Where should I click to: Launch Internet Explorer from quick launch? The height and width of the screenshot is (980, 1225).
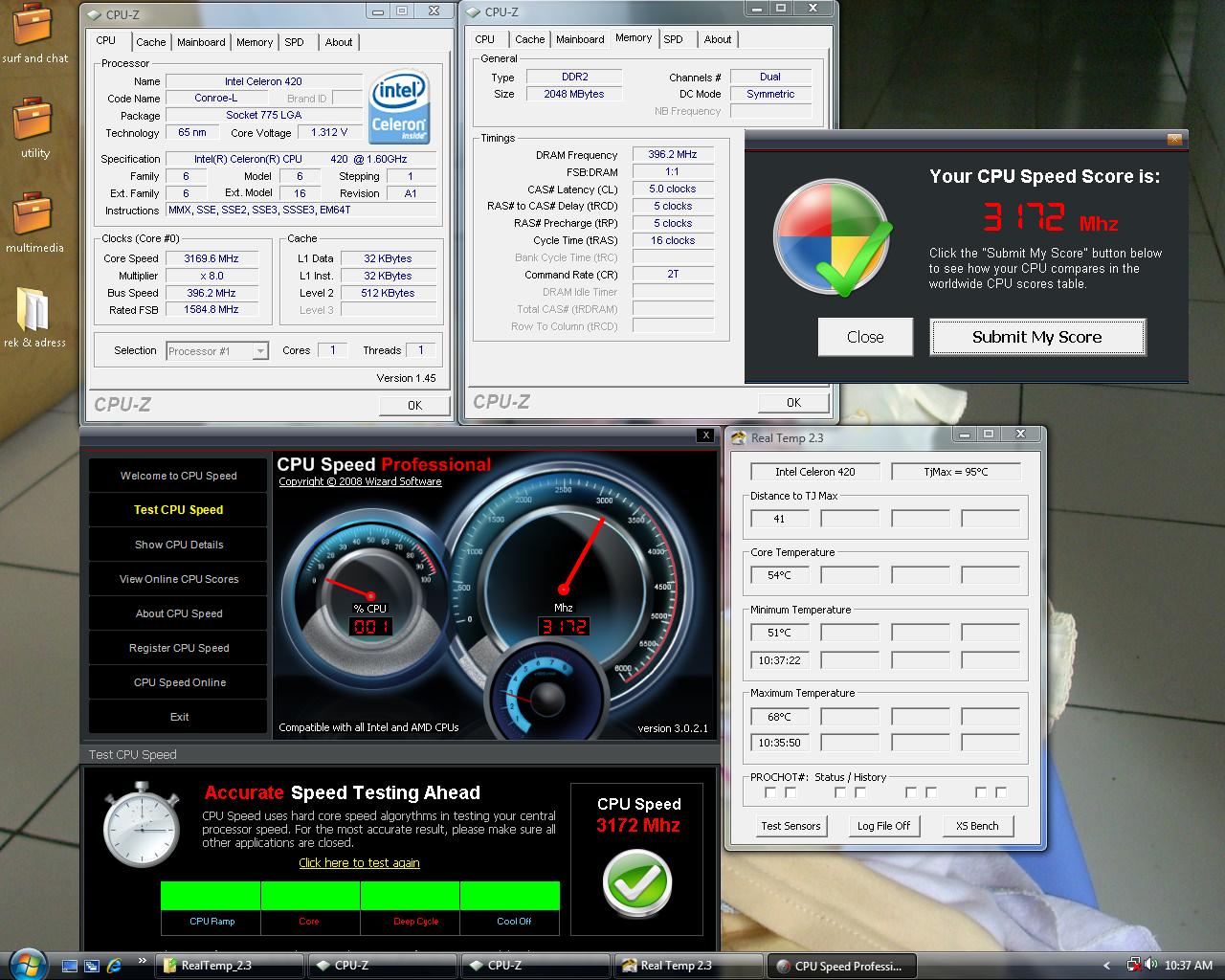pos(114,966)
